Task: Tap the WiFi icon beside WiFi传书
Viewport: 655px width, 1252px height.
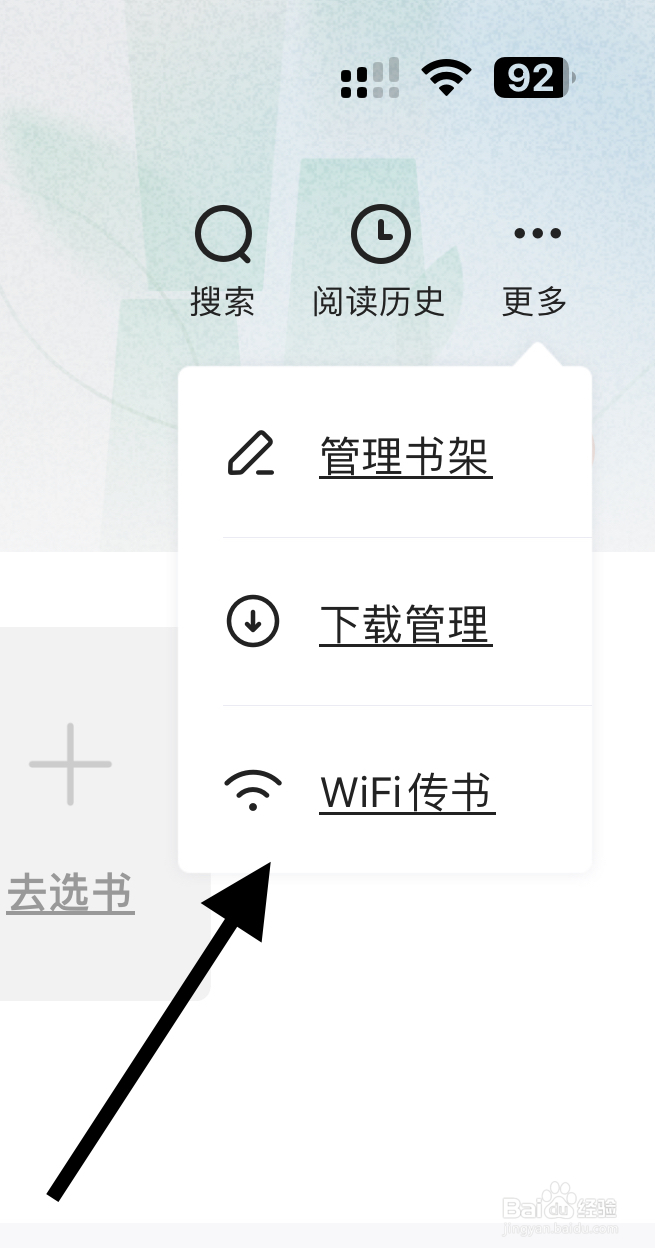Action: coord(253,790)
